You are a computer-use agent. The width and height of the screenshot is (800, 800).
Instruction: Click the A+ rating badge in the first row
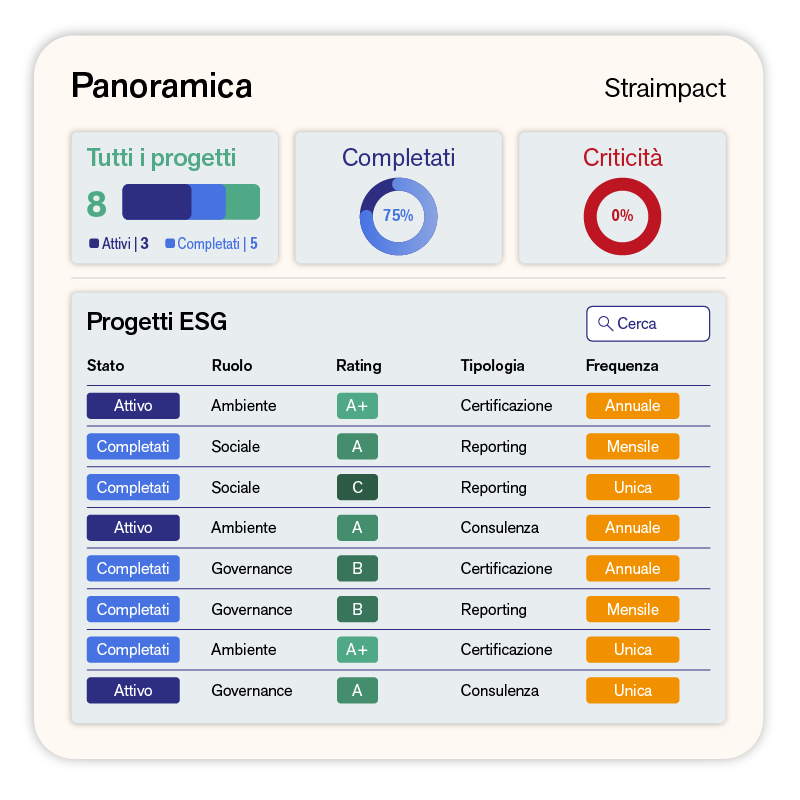click(x=357, y=406)
